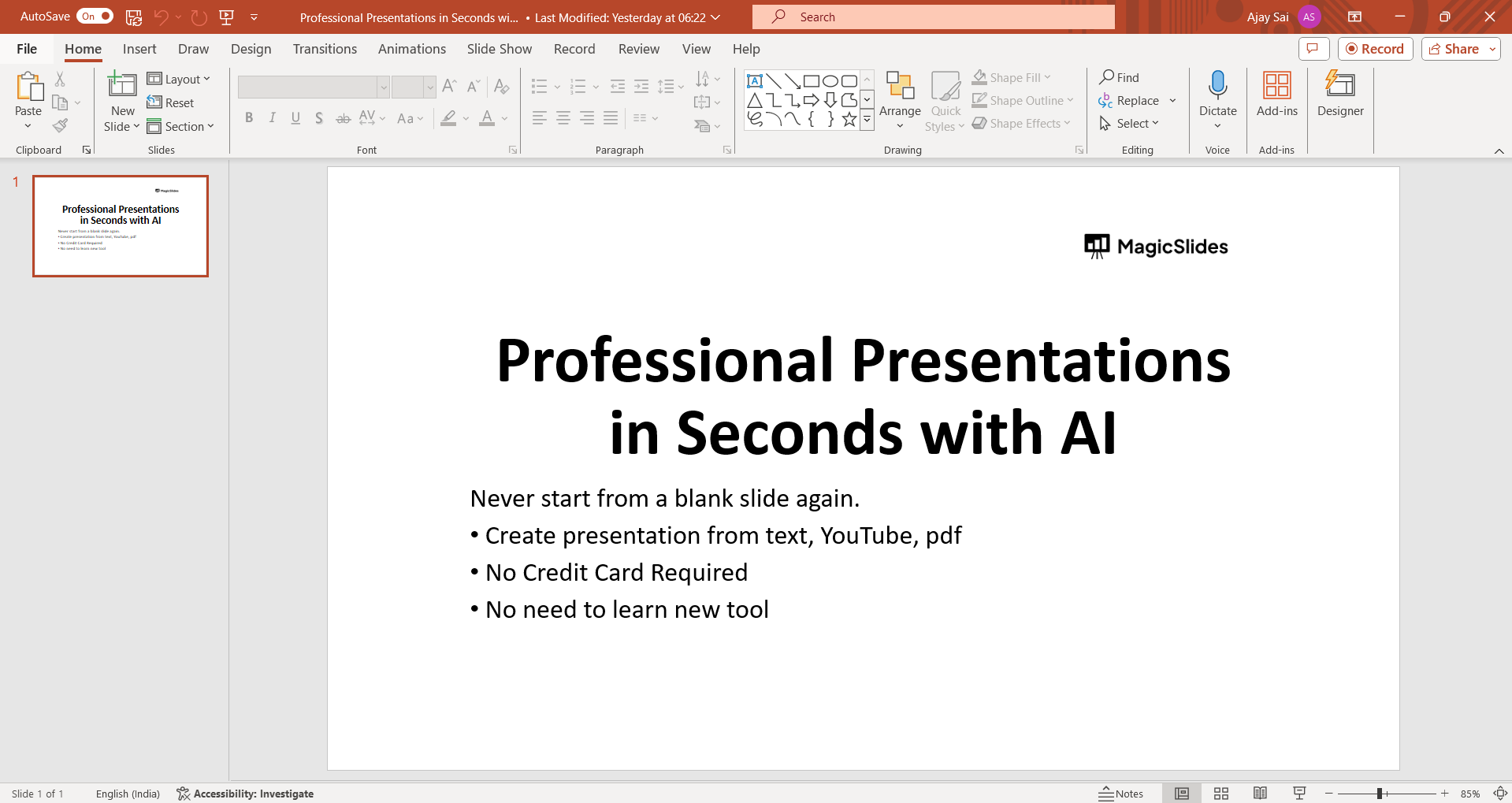The image size is (1512, 803).
Task: Click the Designer icon in the ribbon
Action: click(1339, 85)
